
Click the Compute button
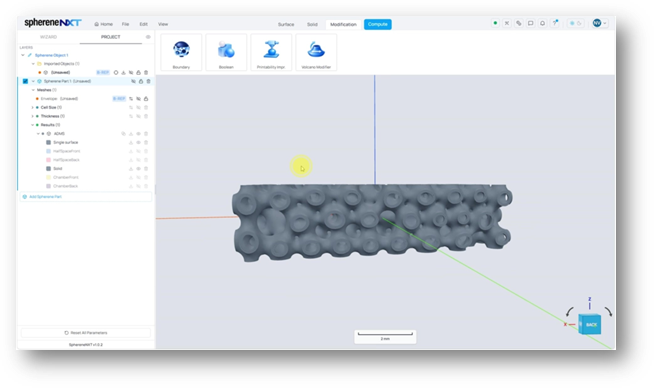(x=377, y=24)
